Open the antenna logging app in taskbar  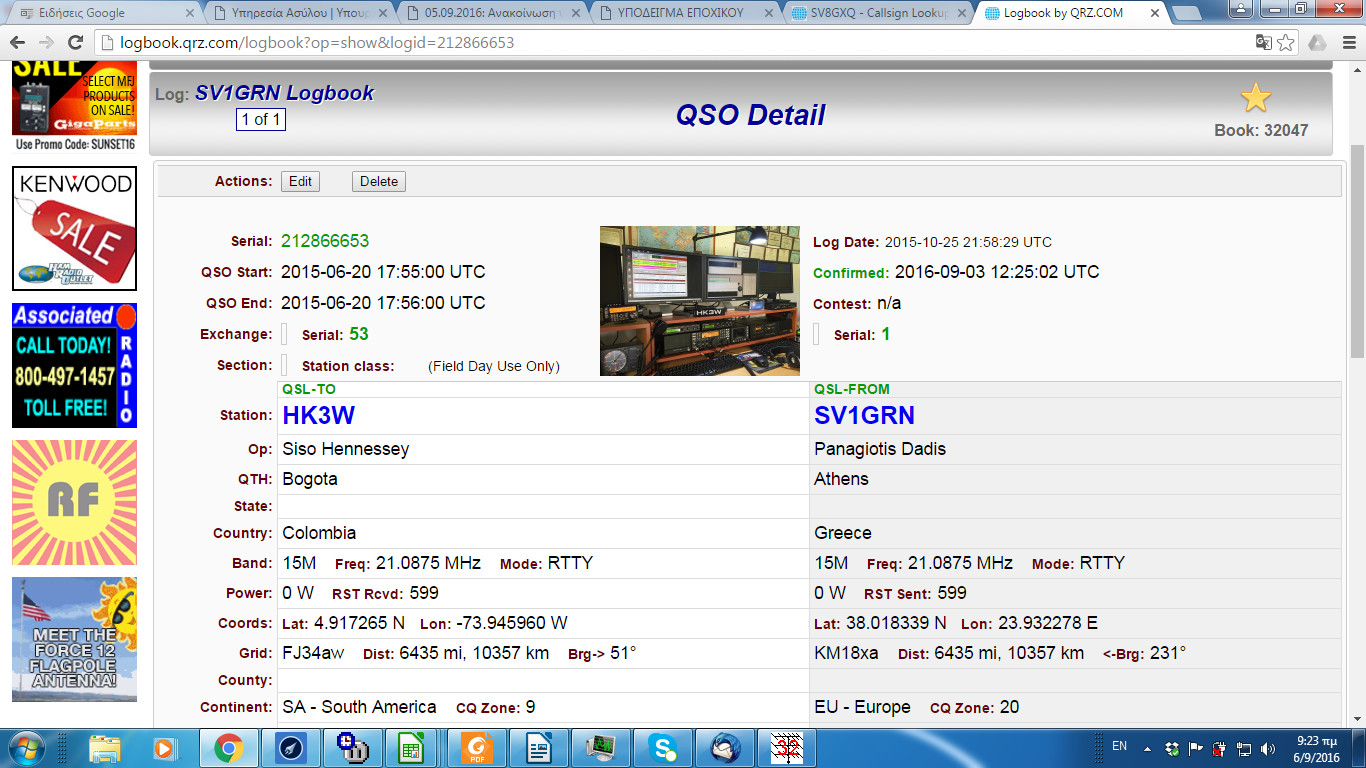coord(786,747)
